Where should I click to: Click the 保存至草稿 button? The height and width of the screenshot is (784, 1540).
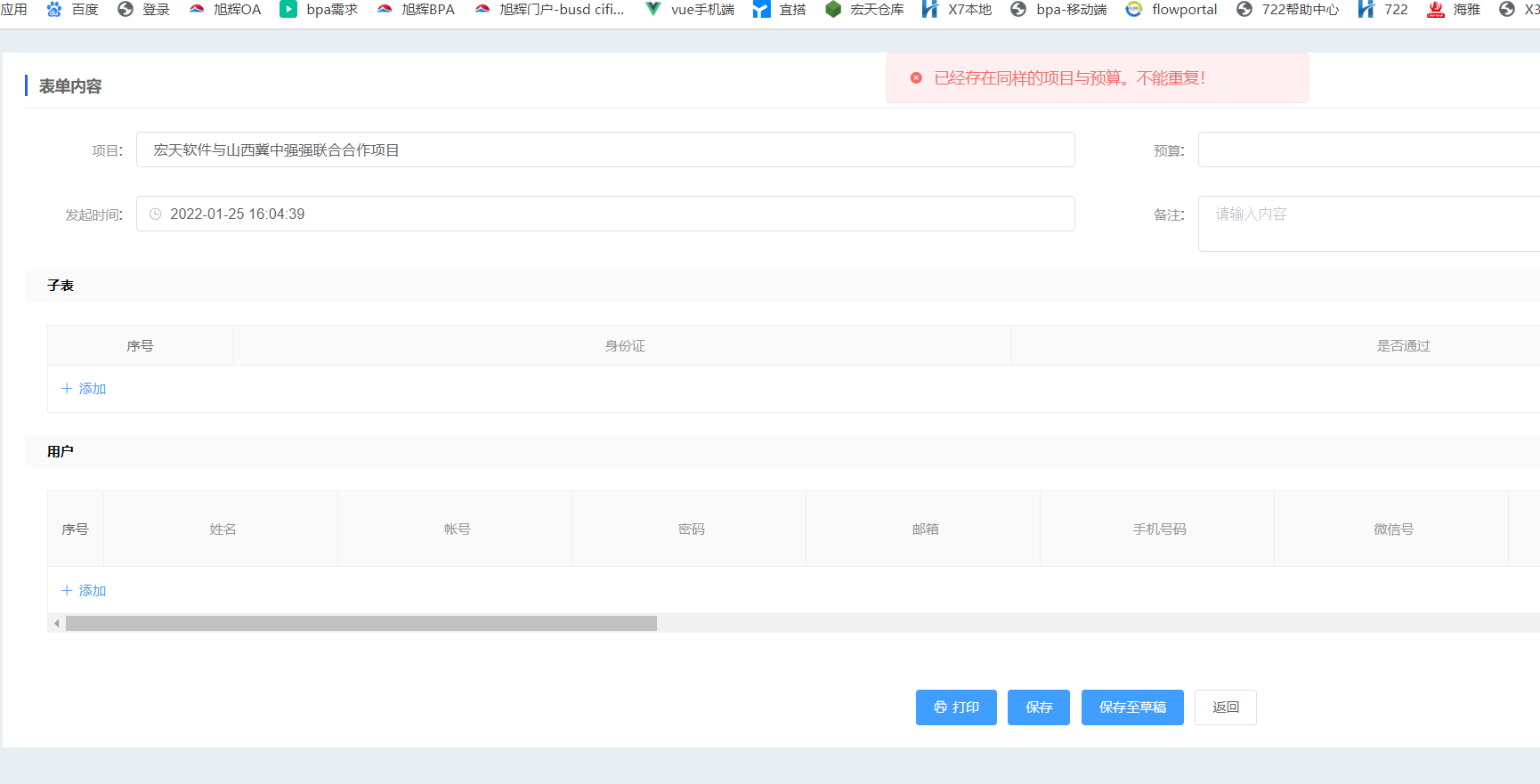[x=1132, y=707]
